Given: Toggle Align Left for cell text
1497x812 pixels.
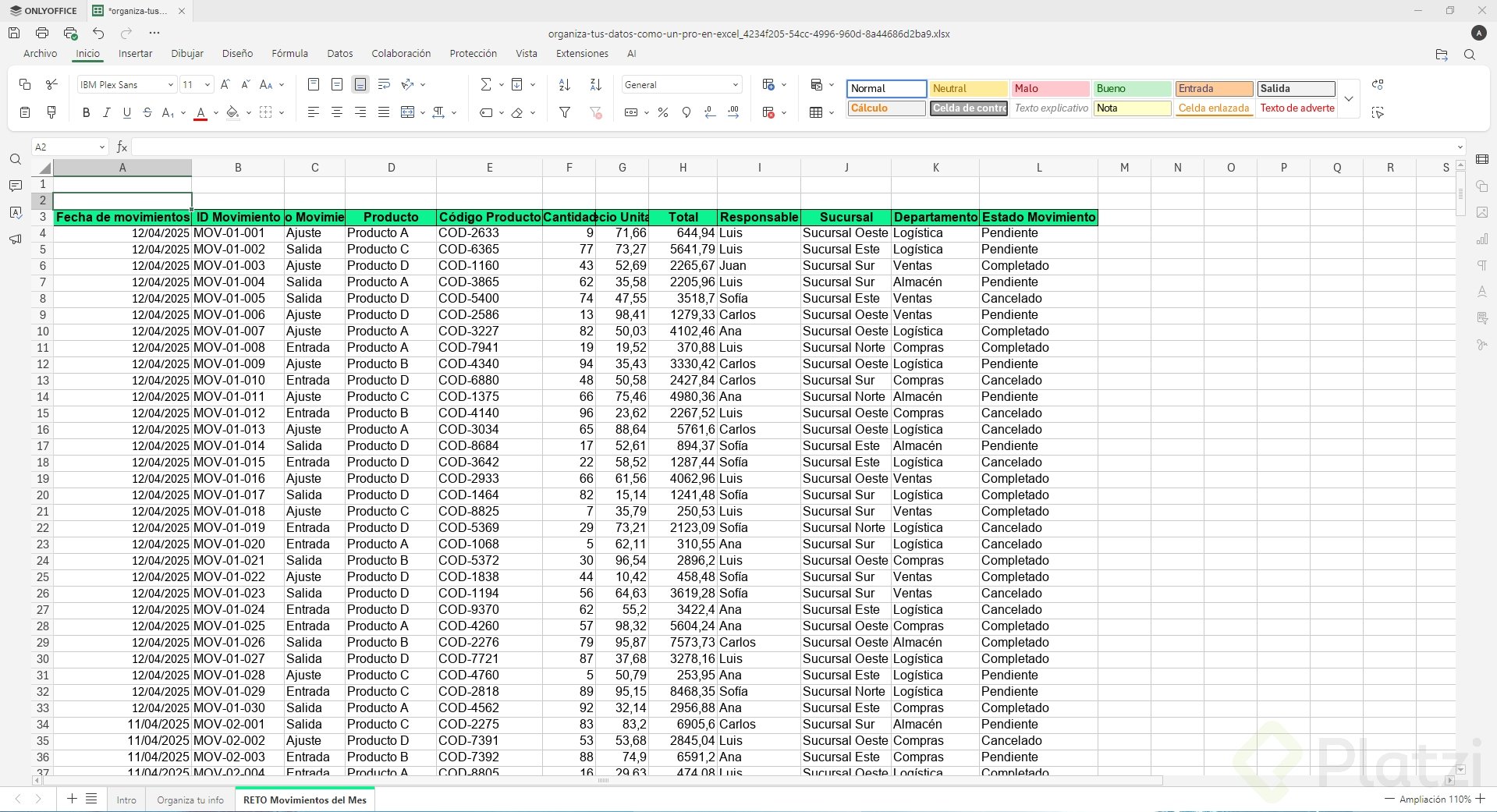Looking at the screenshot, I should click(x=314, y=112).
